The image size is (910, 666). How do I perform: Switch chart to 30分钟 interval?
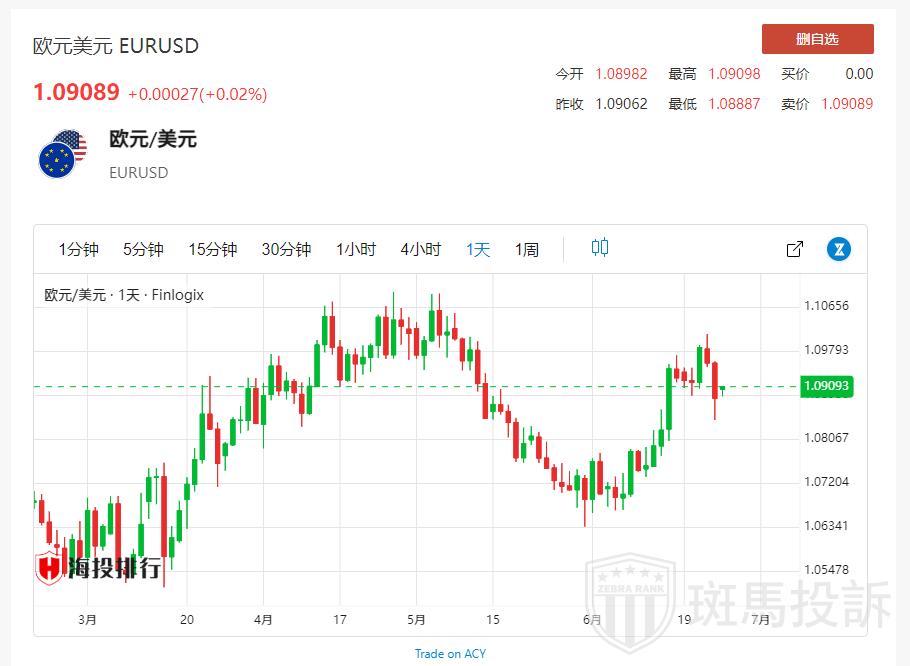pos(286,249)
